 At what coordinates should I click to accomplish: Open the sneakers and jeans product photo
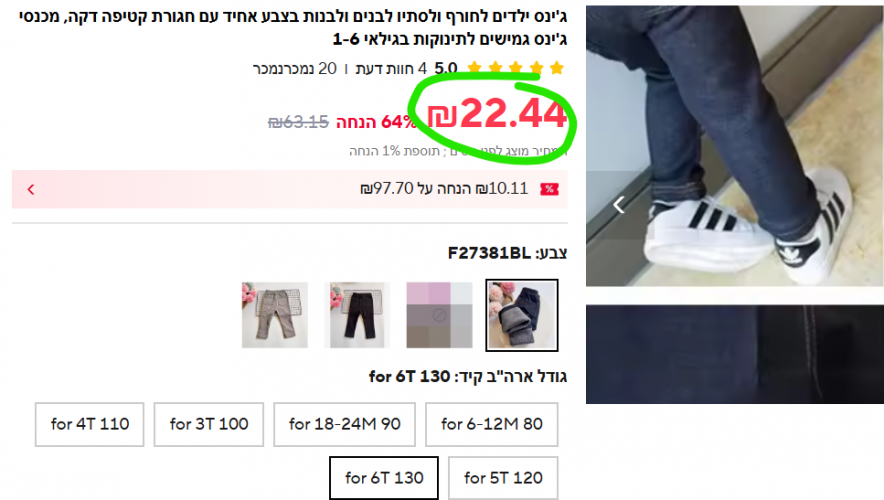coord(735,146)
